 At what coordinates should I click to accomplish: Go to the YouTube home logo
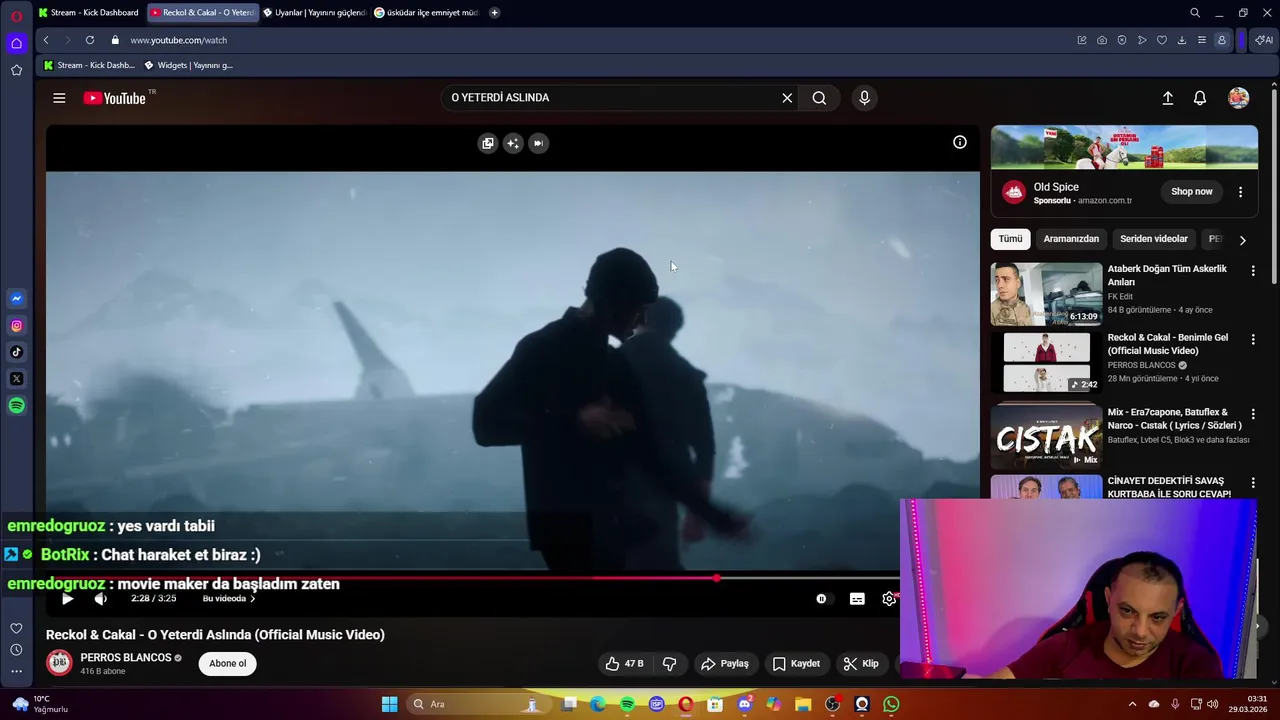(115, 98)
